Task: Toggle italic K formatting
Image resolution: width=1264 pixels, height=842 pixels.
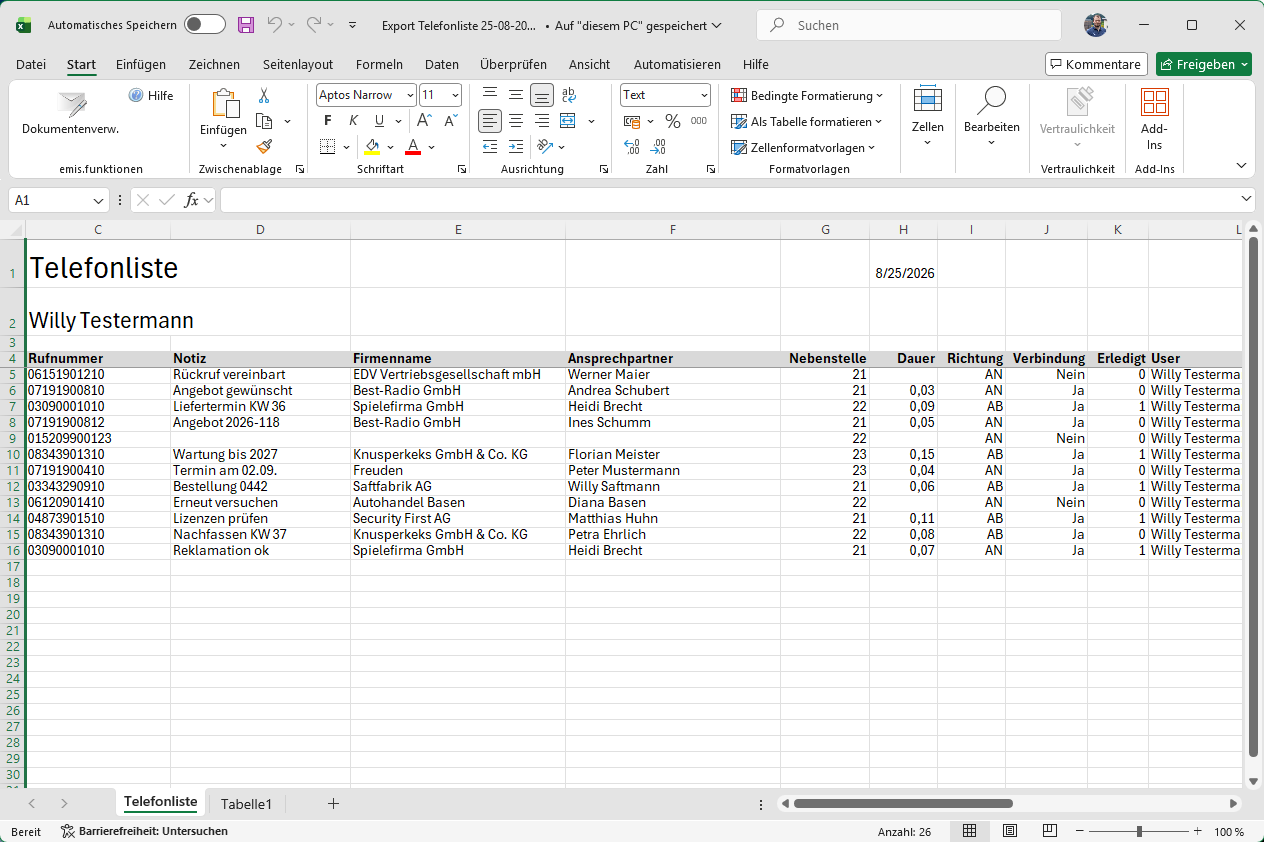Action: coord(353,121)
